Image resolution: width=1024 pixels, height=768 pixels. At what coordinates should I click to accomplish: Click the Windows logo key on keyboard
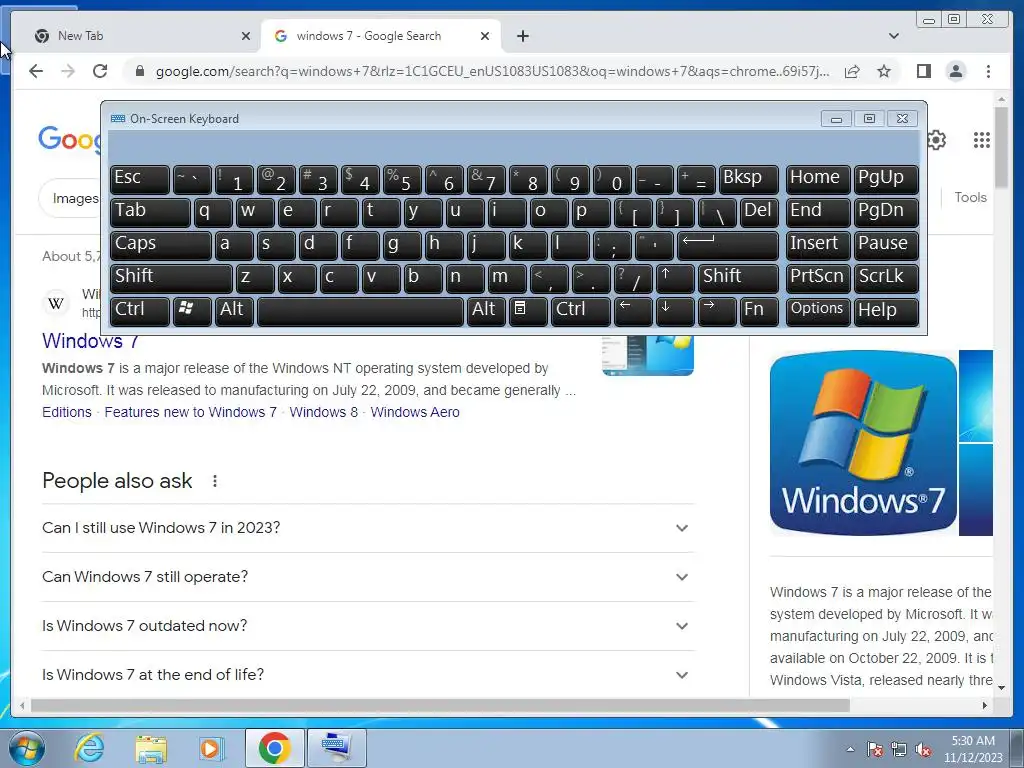pos(192,311)
